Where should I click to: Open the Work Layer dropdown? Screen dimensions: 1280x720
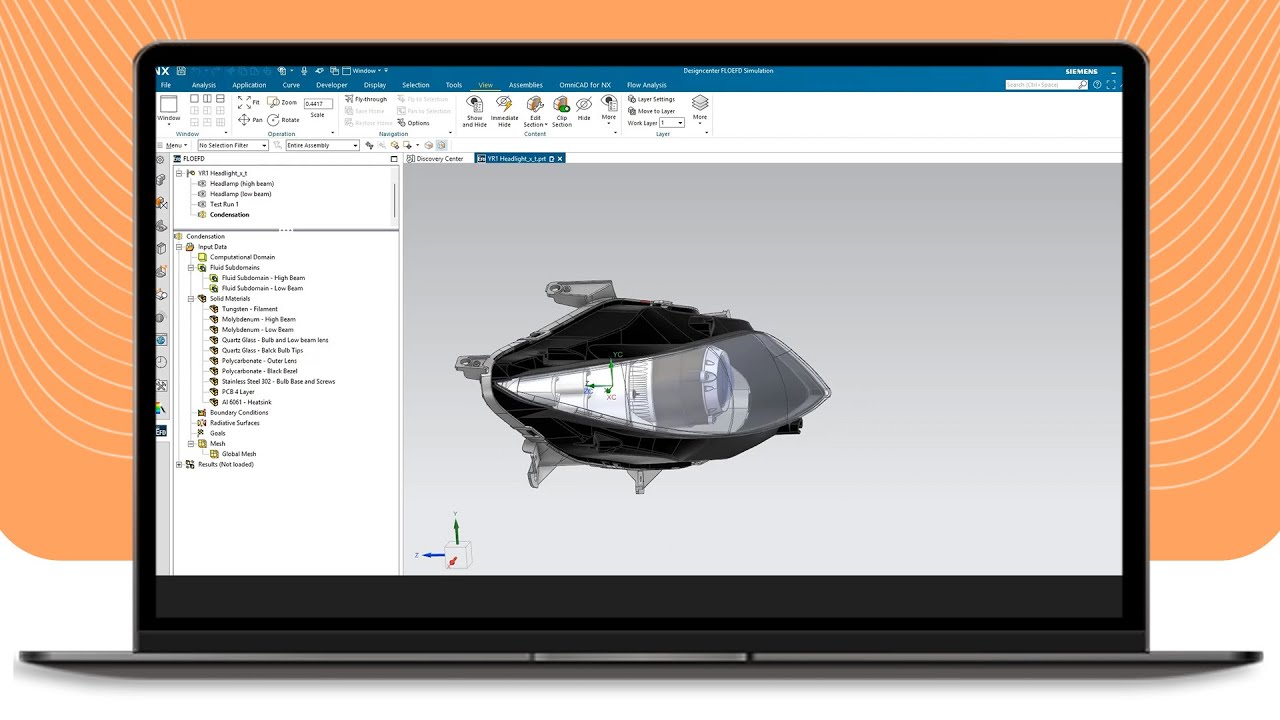coord(672,123)
